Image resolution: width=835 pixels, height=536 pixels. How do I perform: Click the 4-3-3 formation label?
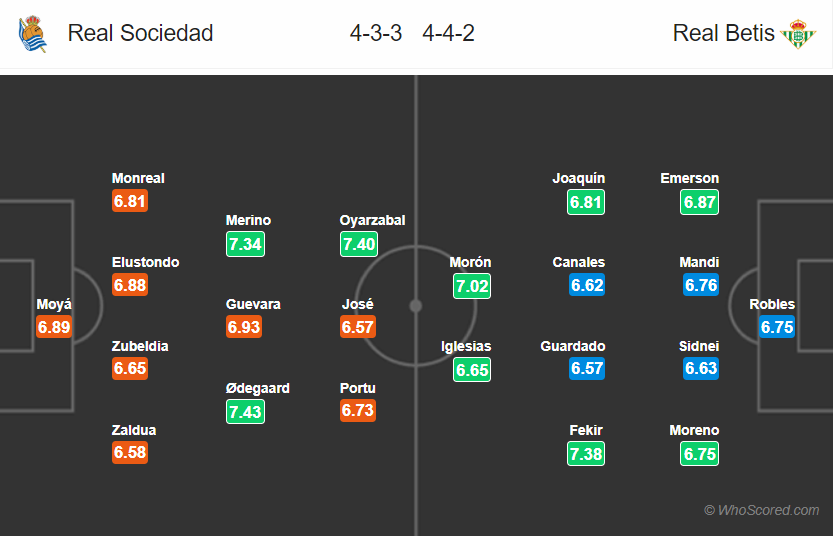(x=376, y=33)
